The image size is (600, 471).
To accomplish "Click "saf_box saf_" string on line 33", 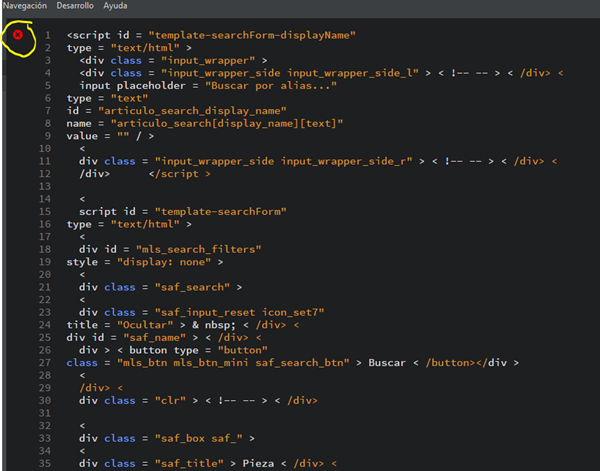I will click(x=199, y=438).
